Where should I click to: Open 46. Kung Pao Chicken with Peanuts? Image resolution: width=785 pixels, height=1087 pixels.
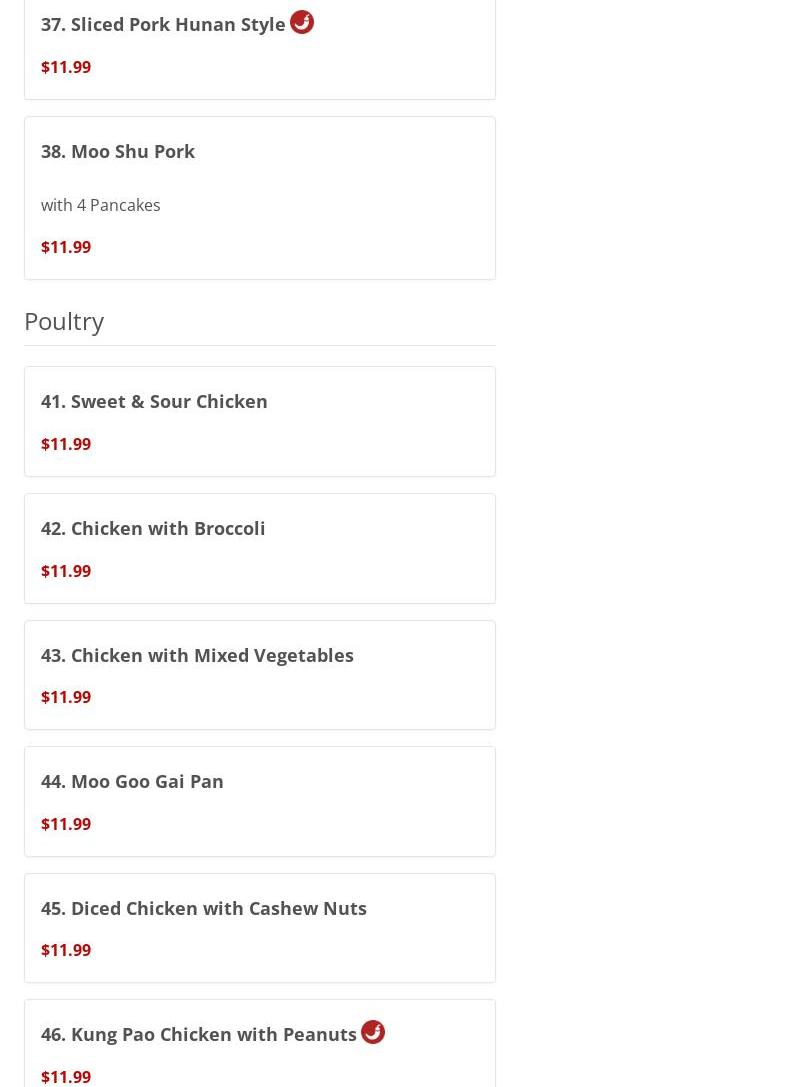pos(199,1034)
